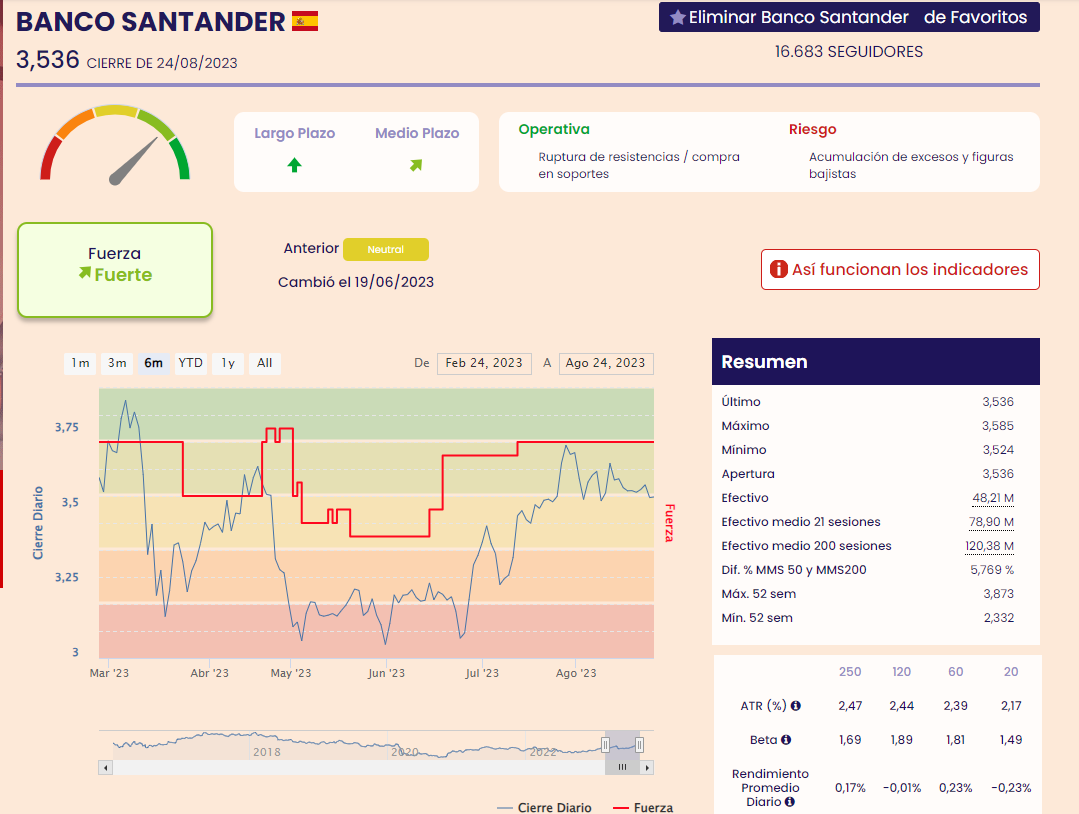Click the info icon in Así funcionan los indicadores
The width and height of the screenshot is (1079, 814).
[x=778, y=269]
